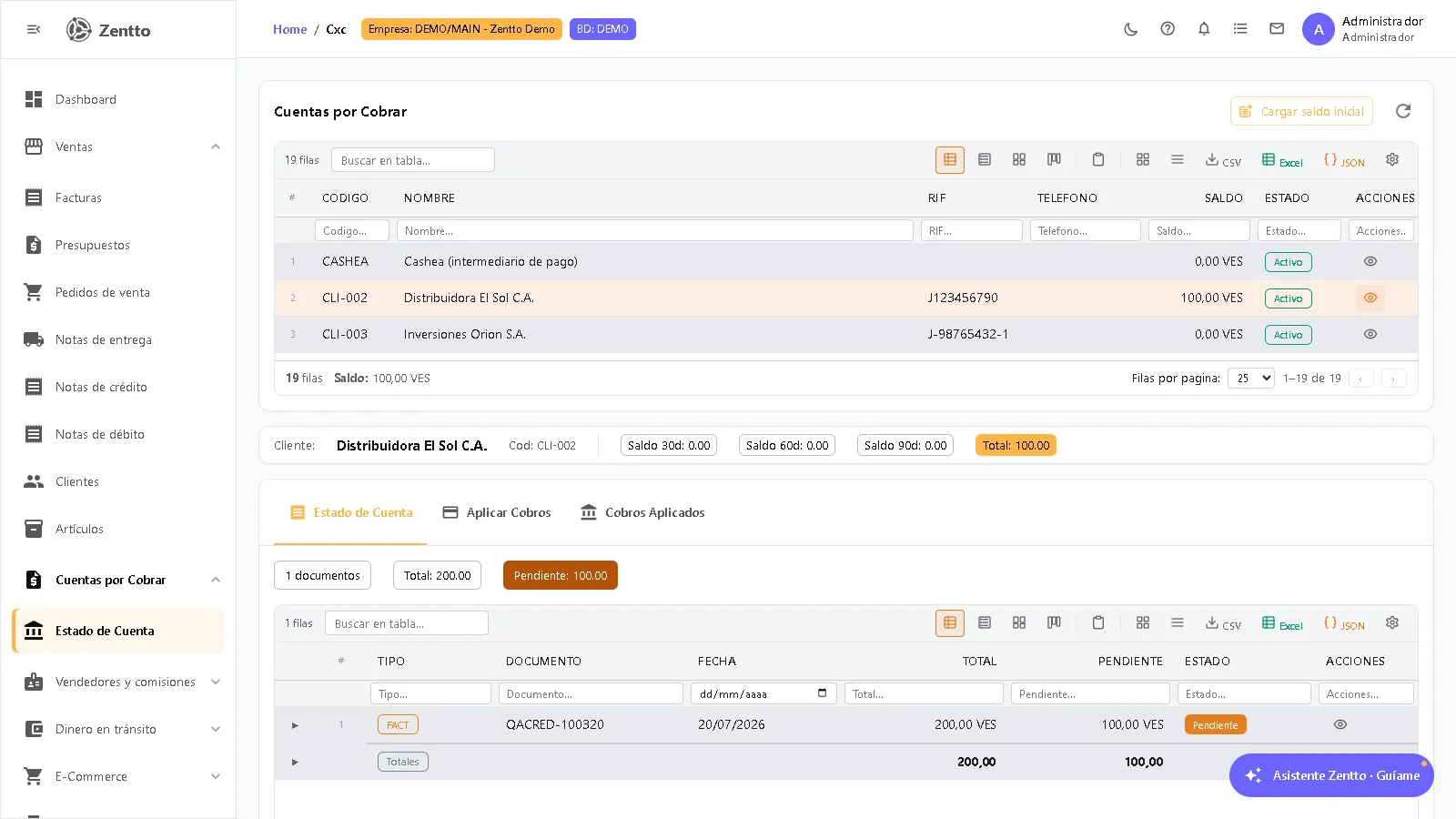Open Notas de entrega in sidebar

(x=118, y=339)
